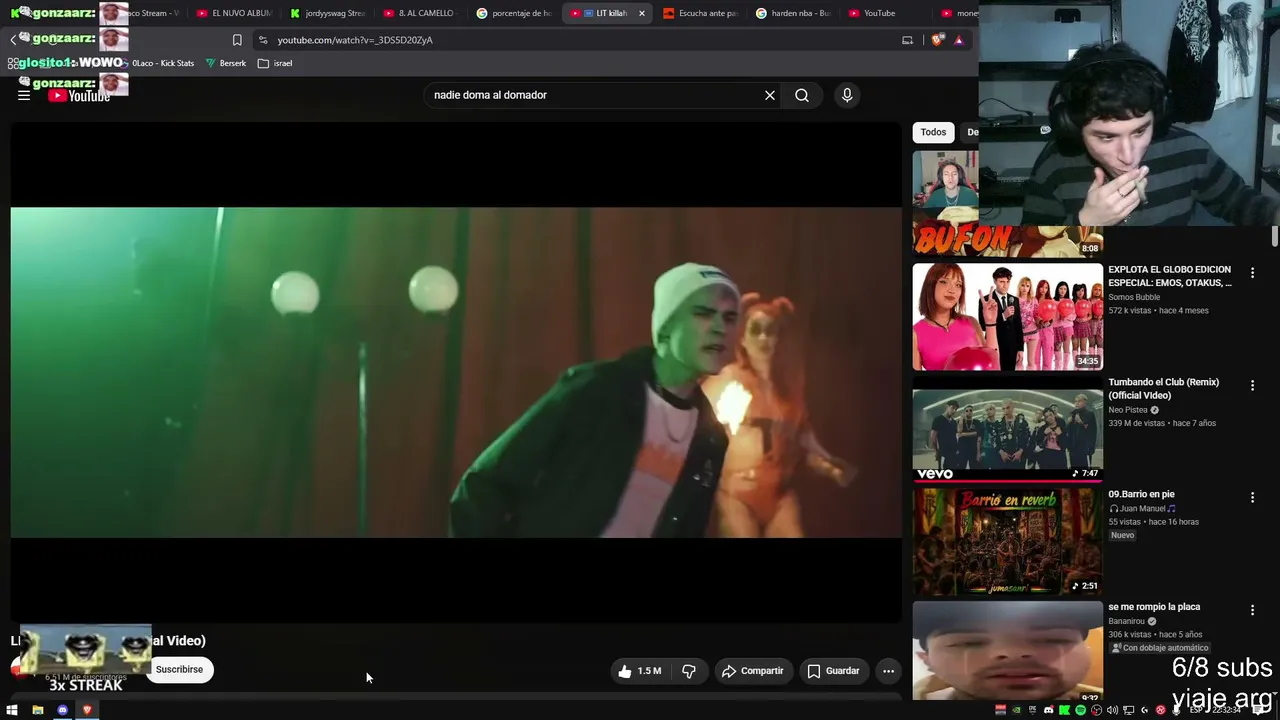Open the YouTube hamburger guide menu

24,95
